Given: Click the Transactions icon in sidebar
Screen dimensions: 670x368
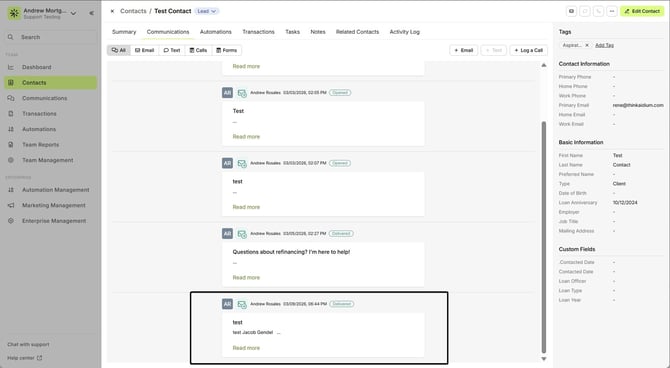Looking at the screenshot, I should 11,114.
